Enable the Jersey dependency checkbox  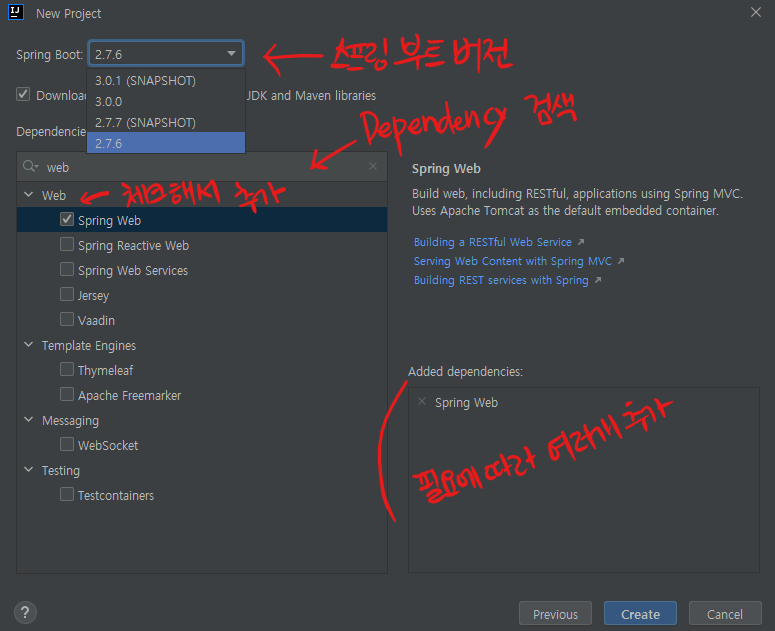click(x=67, y=294)
